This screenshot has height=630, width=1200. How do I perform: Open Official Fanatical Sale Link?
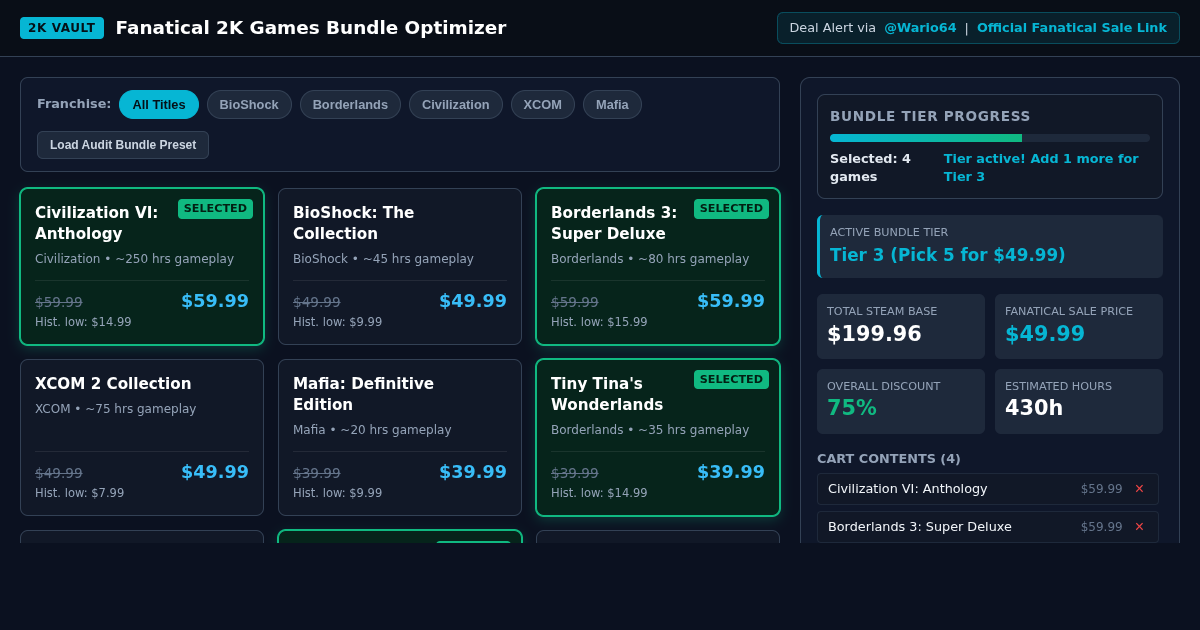coord(1072,28)
